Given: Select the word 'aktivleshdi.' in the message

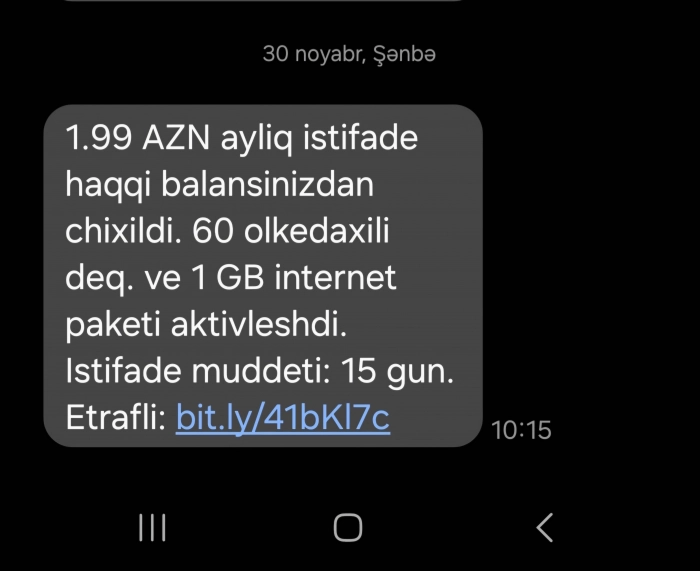Looking at the screenshot, I should (259, 324).
